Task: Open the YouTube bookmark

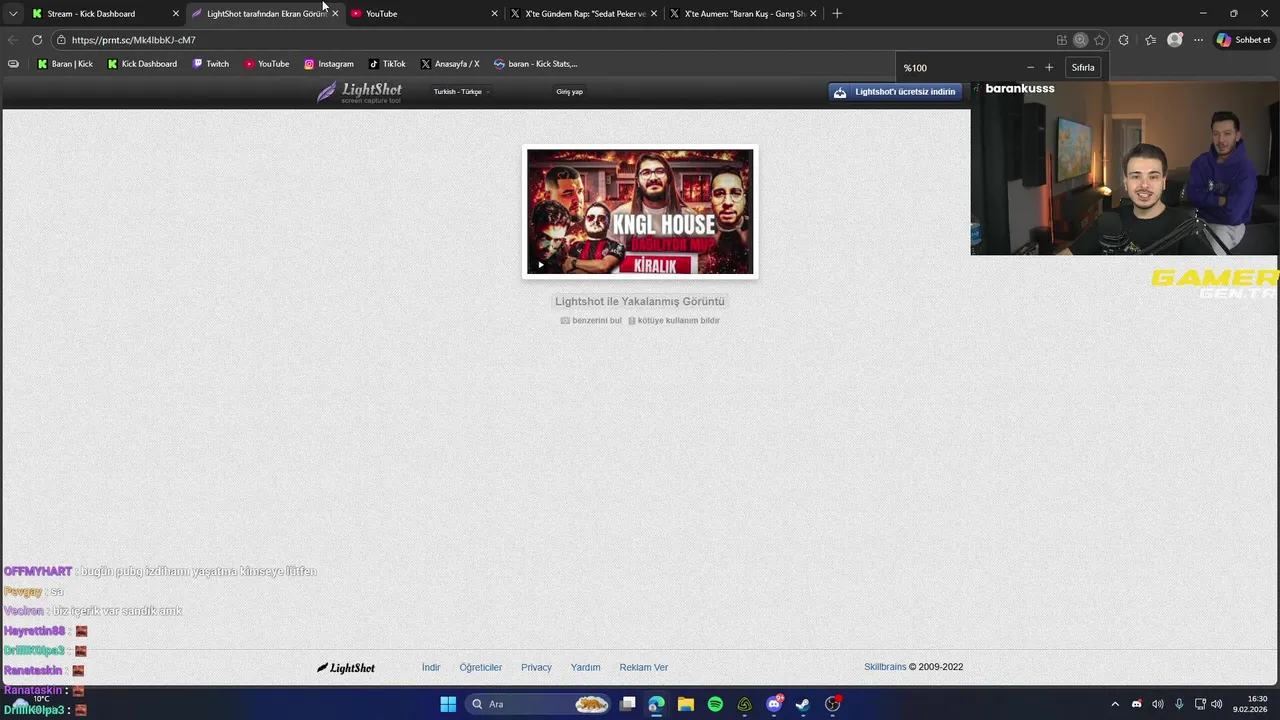Action: (x=267, y=64)
